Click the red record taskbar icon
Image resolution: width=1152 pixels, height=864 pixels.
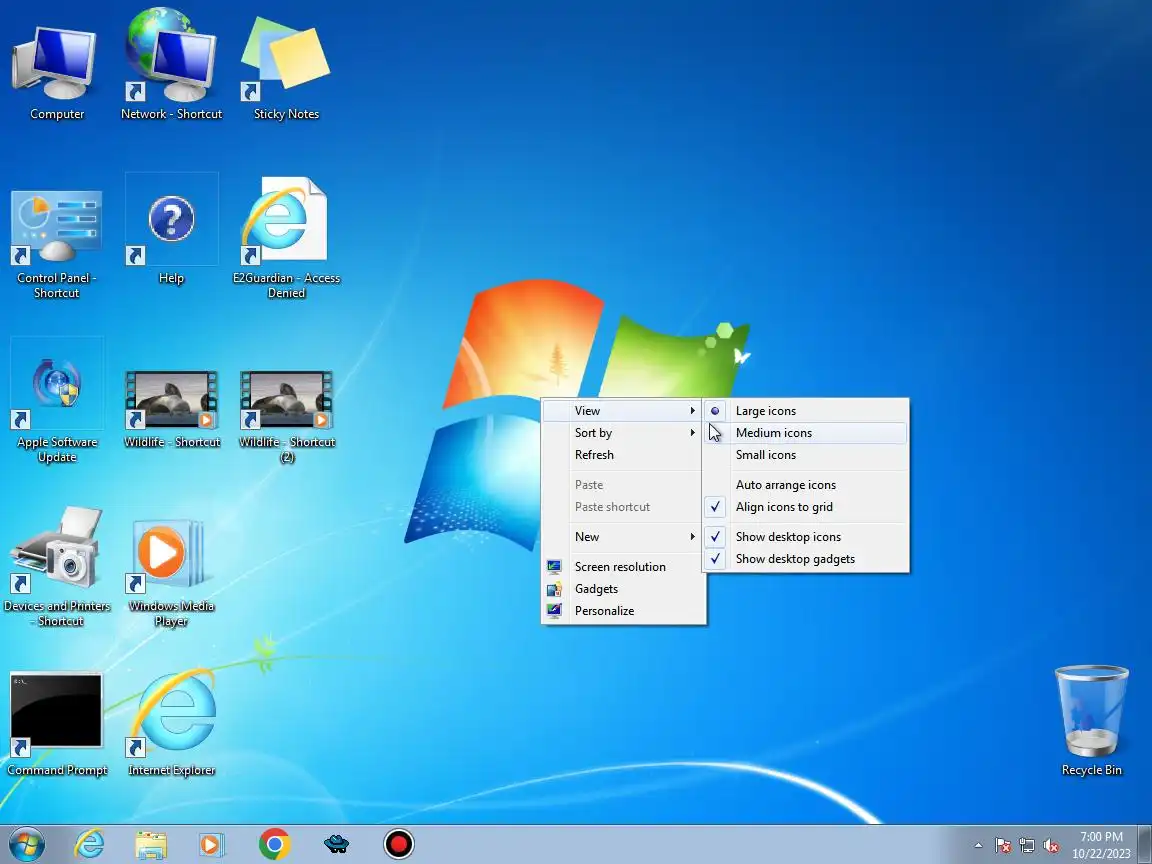tap(399, 844)
